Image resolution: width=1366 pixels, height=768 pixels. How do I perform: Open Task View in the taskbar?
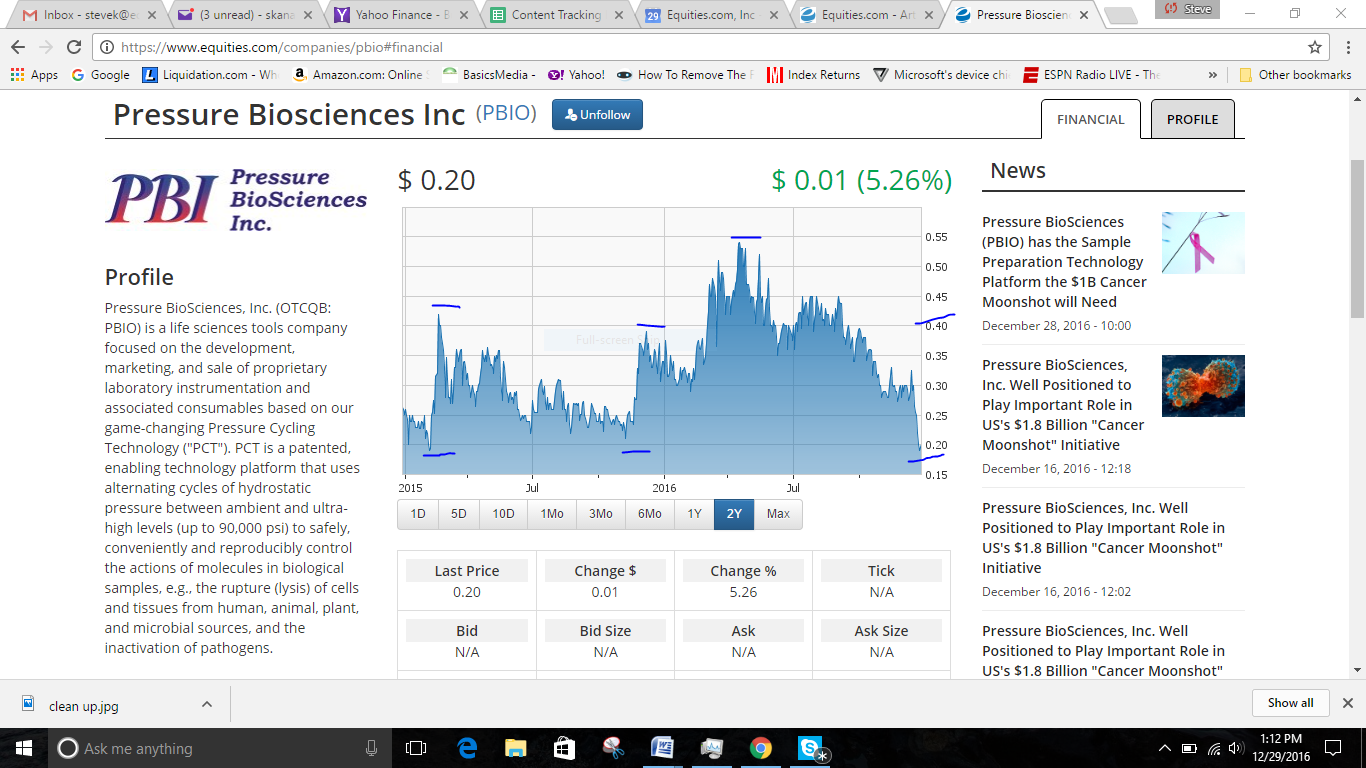[x=416, y=748]
